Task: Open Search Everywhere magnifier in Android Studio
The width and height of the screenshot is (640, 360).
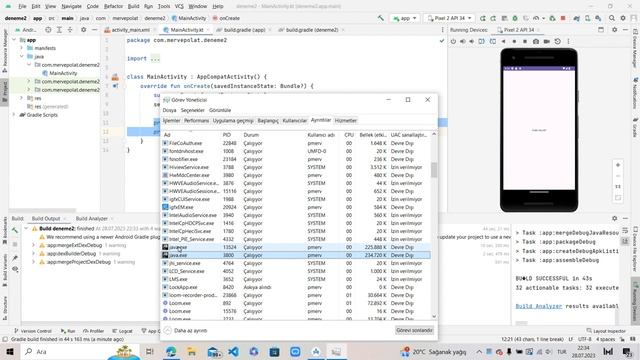Action: click(612, 18)
